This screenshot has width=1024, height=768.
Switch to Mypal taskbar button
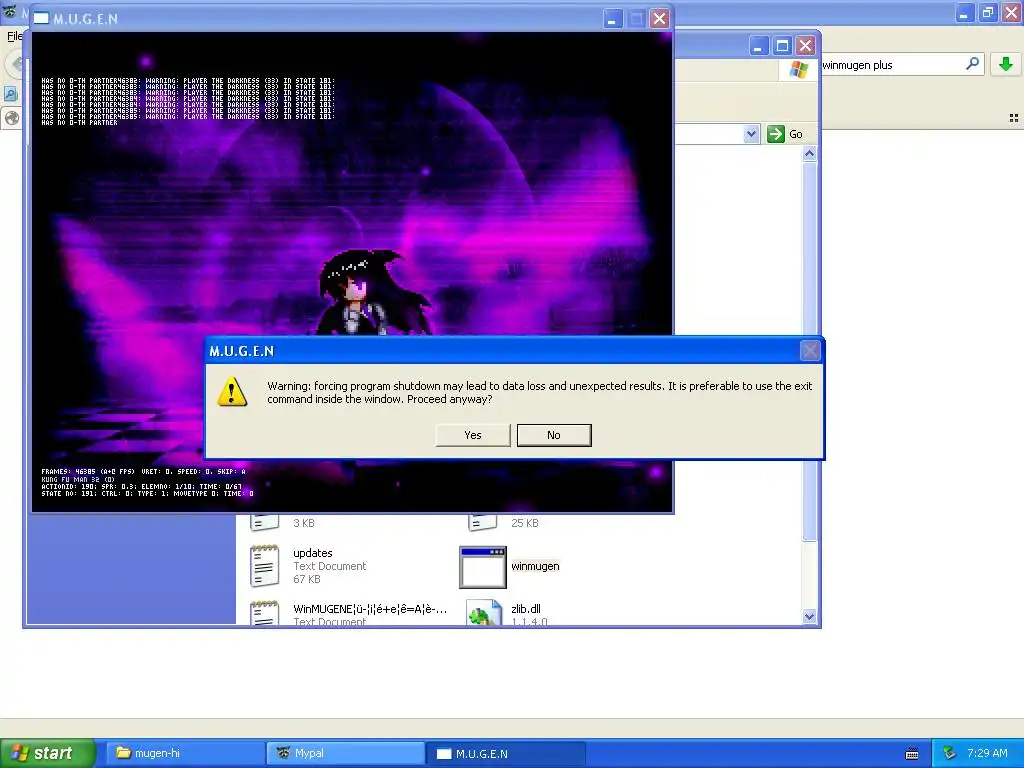(x=345, y=753)
